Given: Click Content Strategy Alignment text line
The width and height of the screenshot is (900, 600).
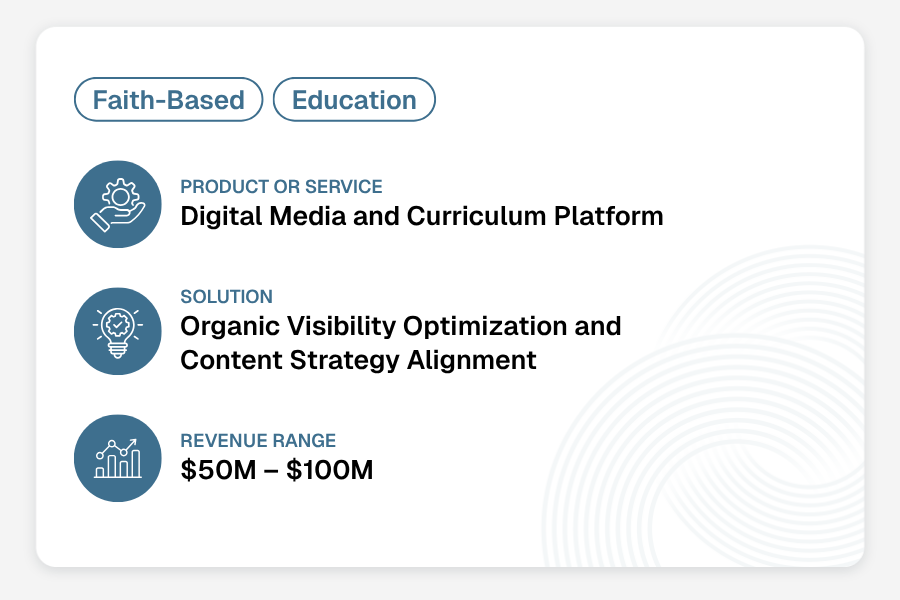Looking at the screenshot, I should coord(358,361).
